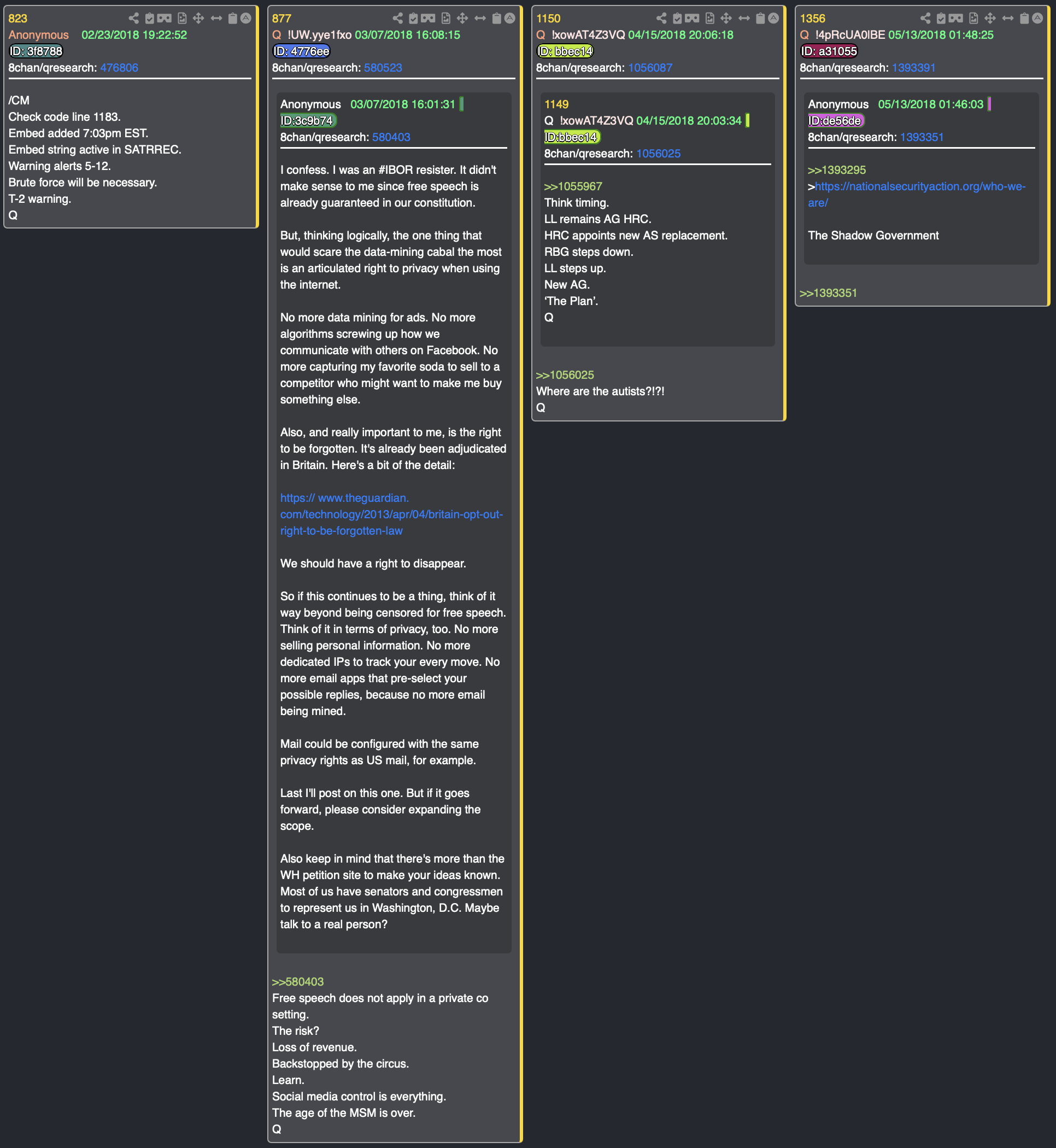The height and width of the screenshot is (1148, 1056).
Task: Open 8chan link 476806
Action: [119, 67]
